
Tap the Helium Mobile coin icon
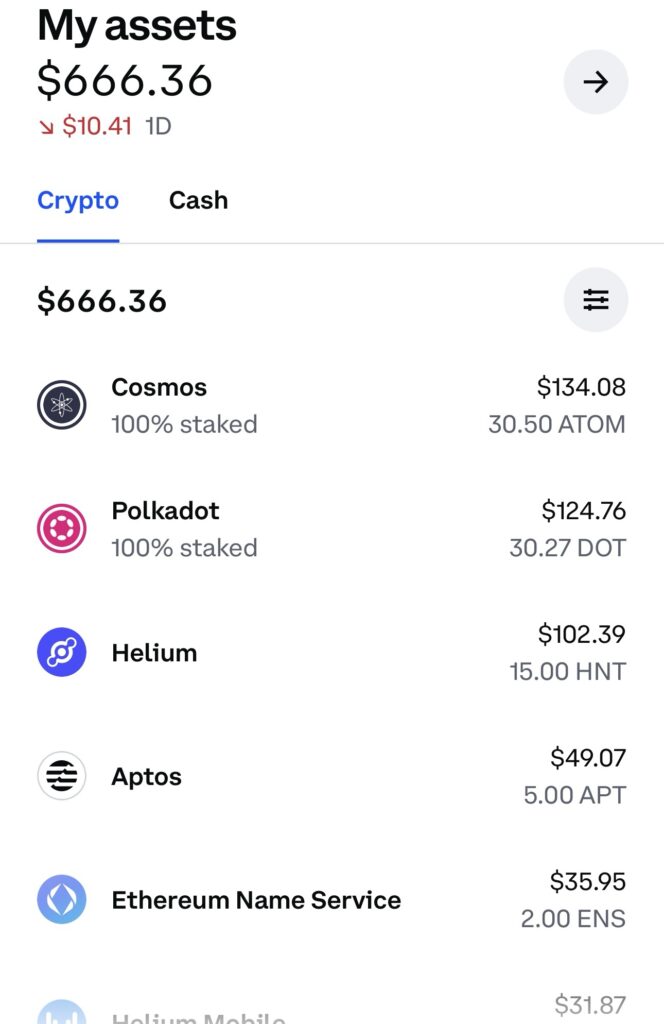[61, 1012]
